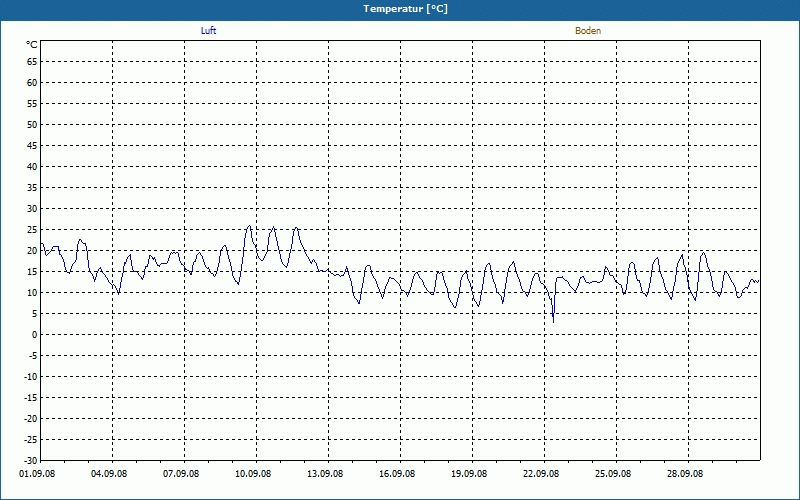Click the highest temperature peak before 10.09.08
800x500 pixels.
(249, 226)
